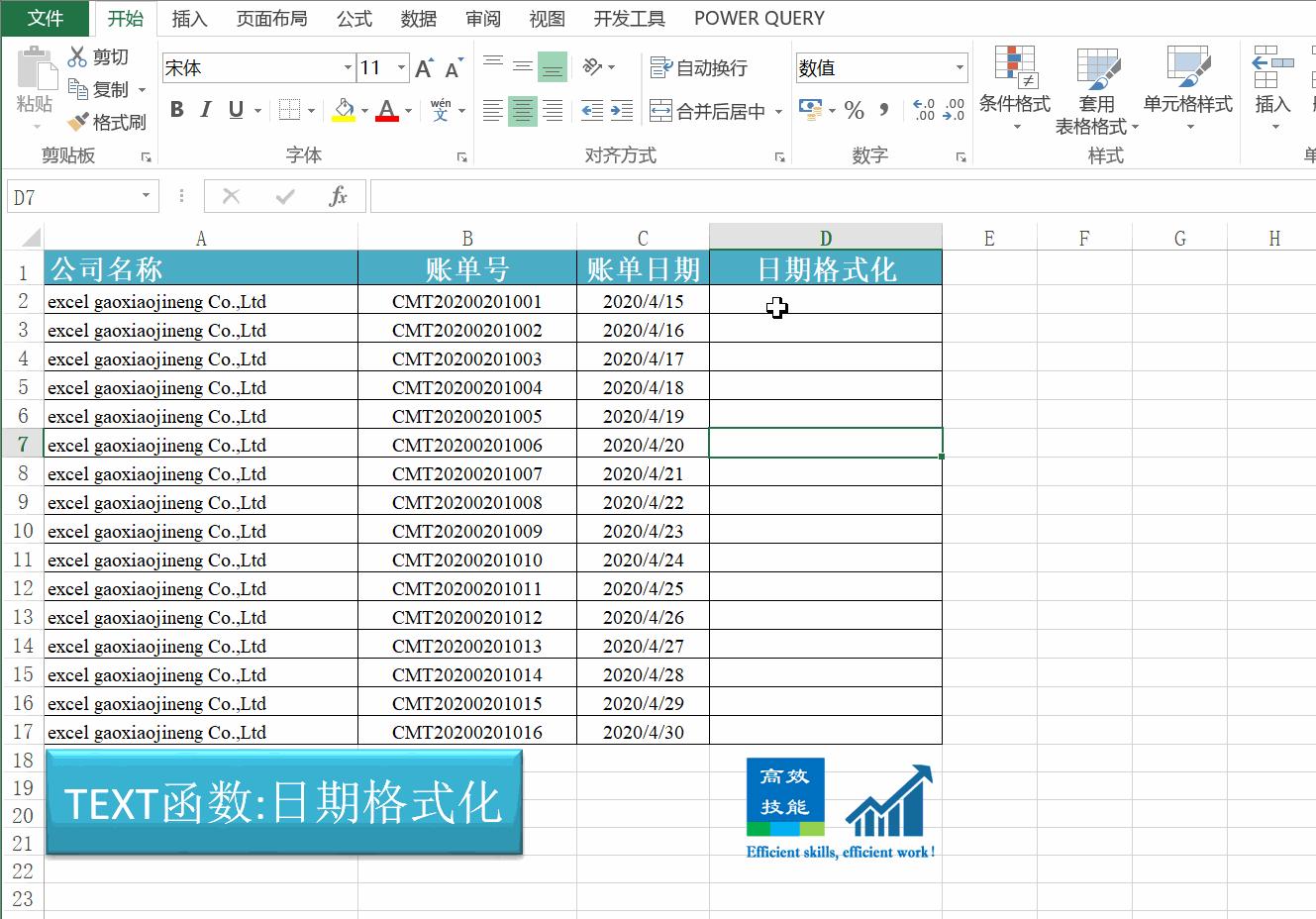Click the 剪切 cut scissors icon
The image size is (1316, 919).
tap(76, 56)
